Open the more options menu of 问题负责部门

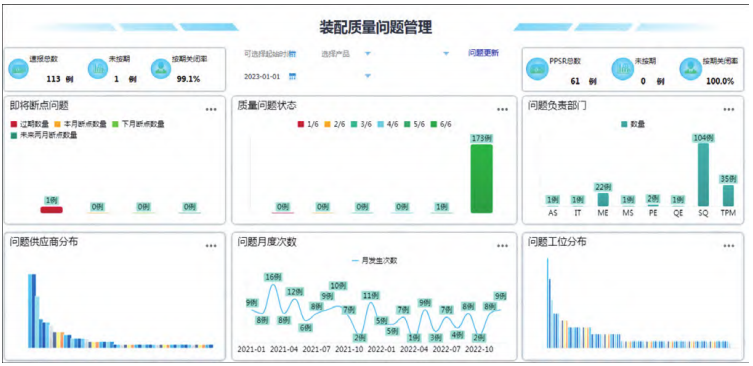click(729, 110)
